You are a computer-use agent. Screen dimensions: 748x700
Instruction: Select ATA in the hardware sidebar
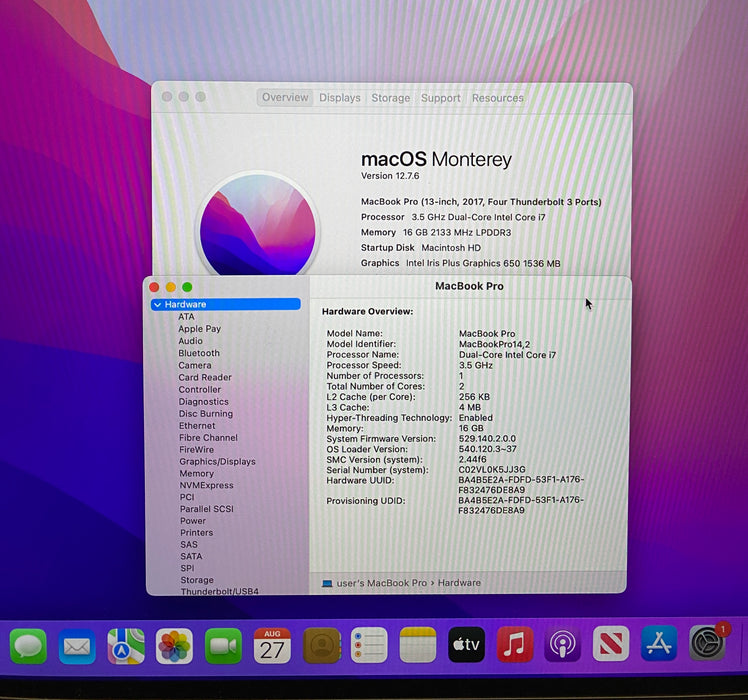tap(186, 317)
